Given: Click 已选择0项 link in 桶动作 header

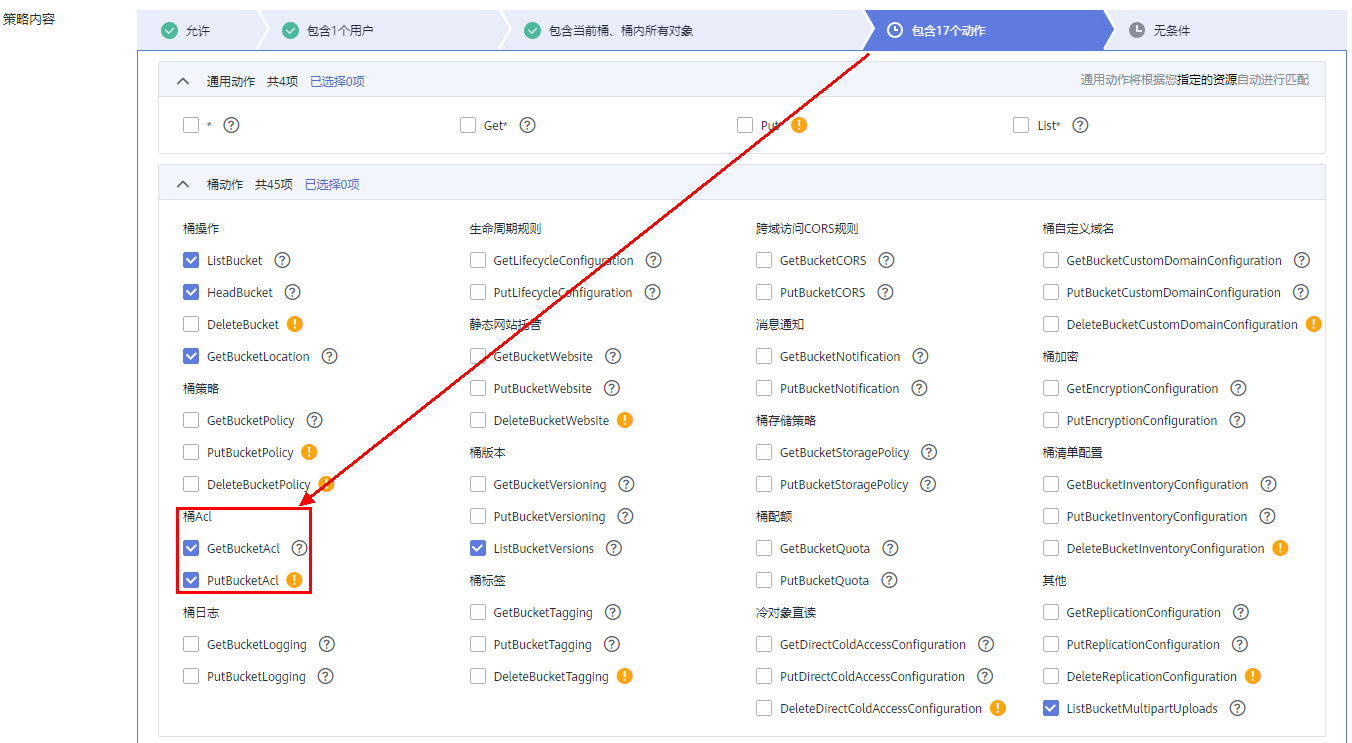Looking at the screenshot, I should (x=332, y=184).
